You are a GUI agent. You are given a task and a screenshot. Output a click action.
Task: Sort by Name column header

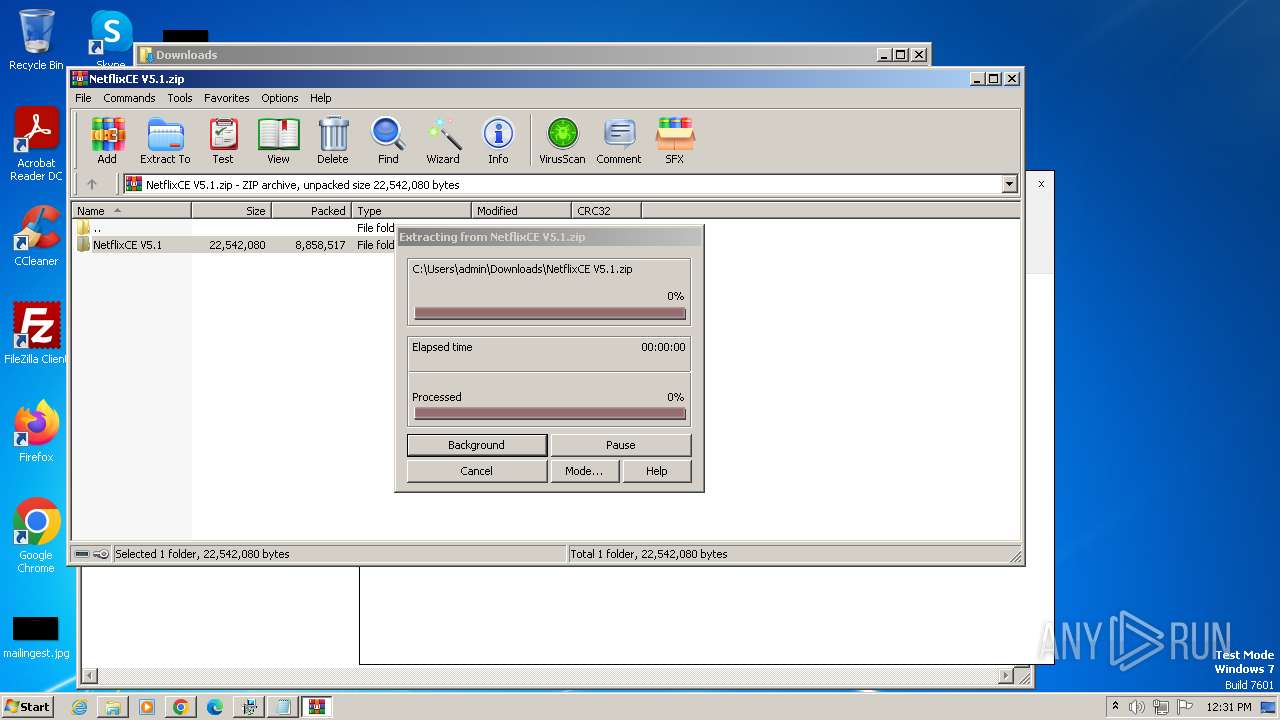(x=131, y=211)
